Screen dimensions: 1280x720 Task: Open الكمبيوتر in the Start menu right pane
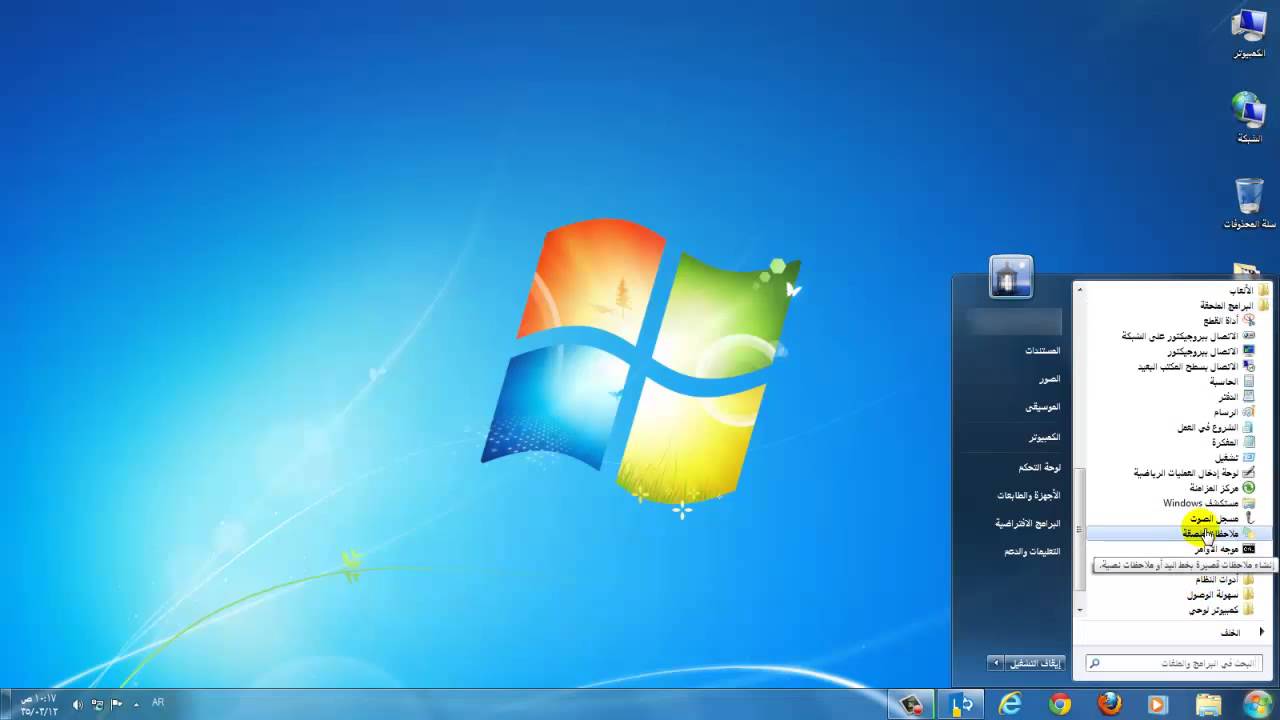pos(1045,438)
